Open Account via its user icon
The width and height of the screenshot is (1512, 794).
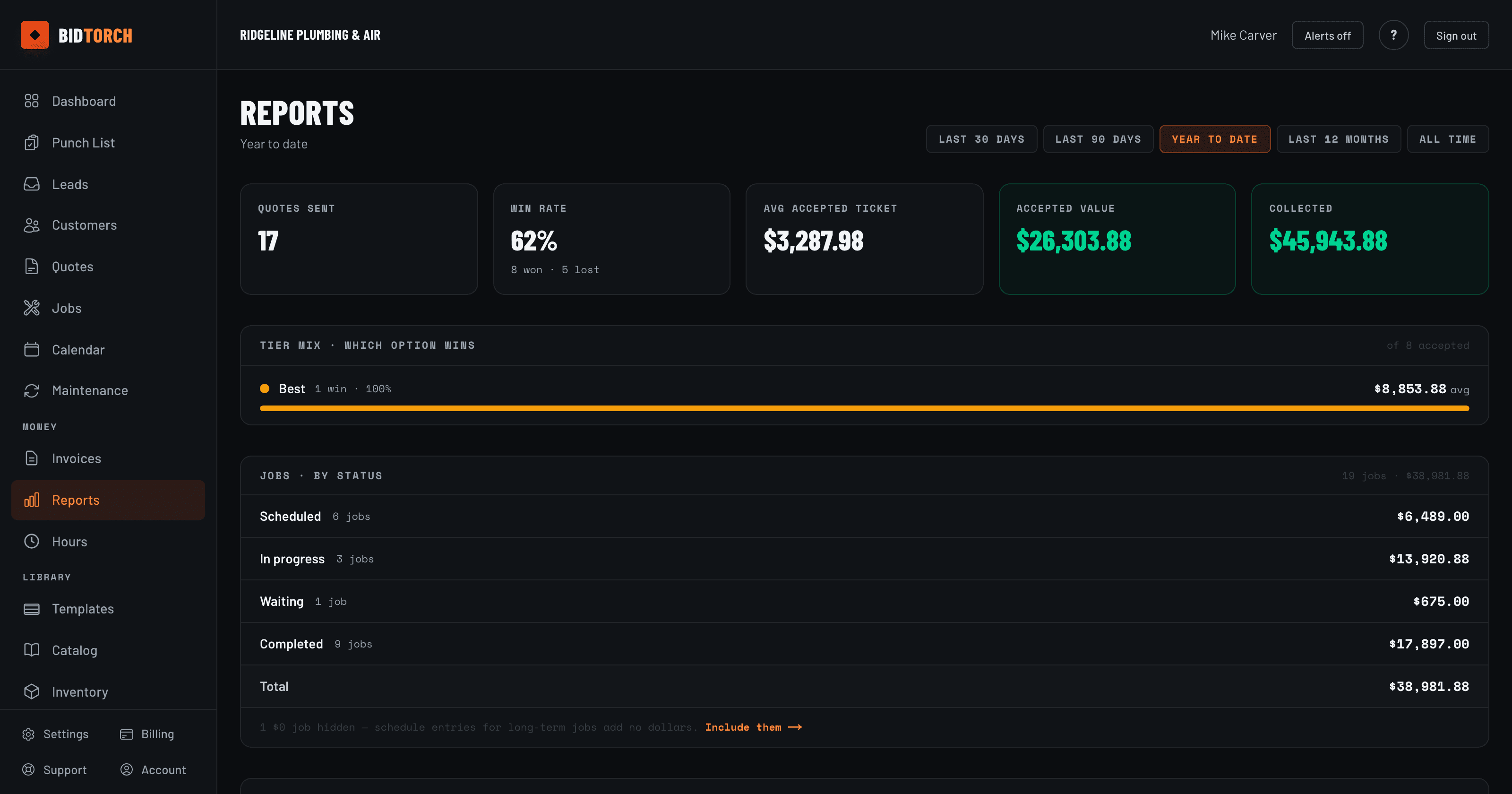tap(126, 770)
